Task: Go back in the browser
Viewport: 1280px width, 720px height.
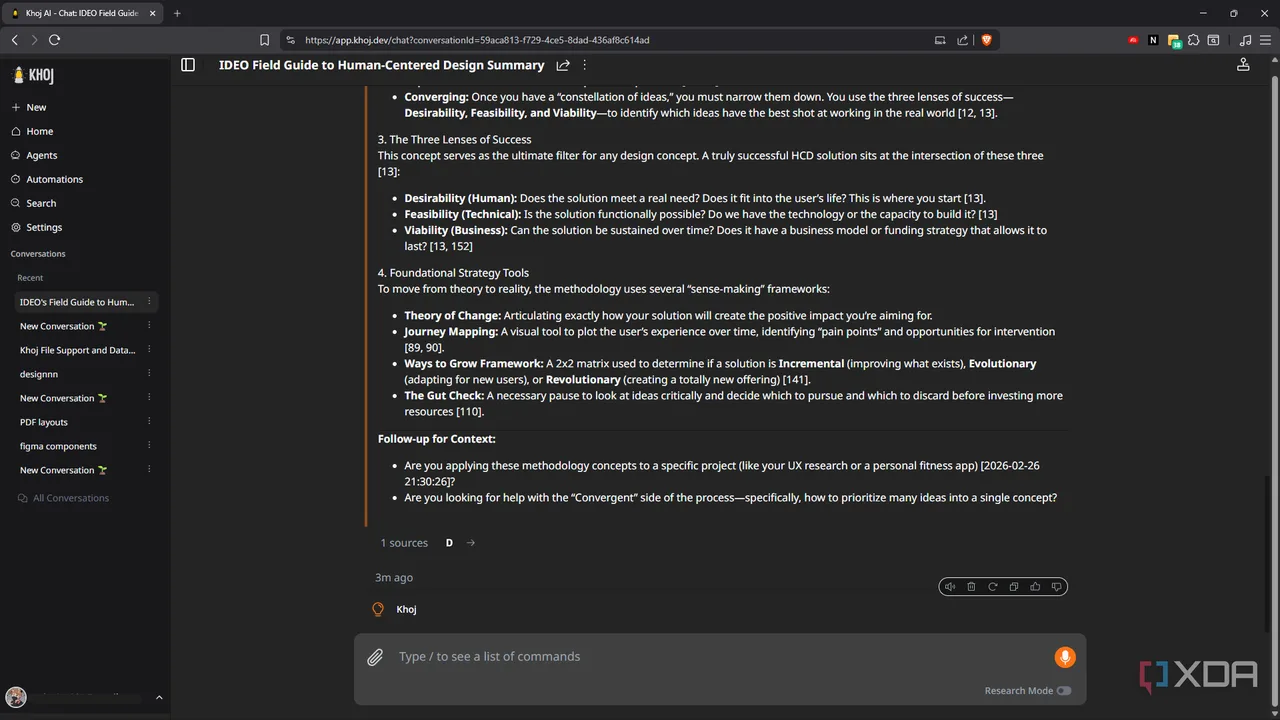Action: [14, 40]
